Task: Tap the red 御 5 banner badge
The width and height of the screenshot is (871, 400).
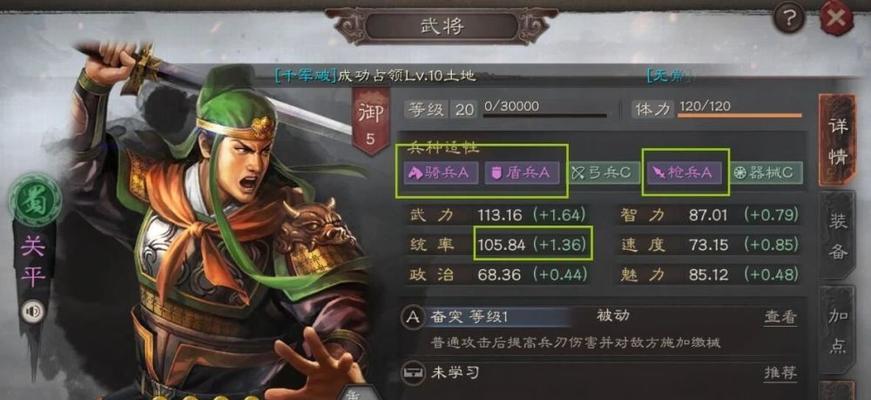Action: [x=370, y=123]
